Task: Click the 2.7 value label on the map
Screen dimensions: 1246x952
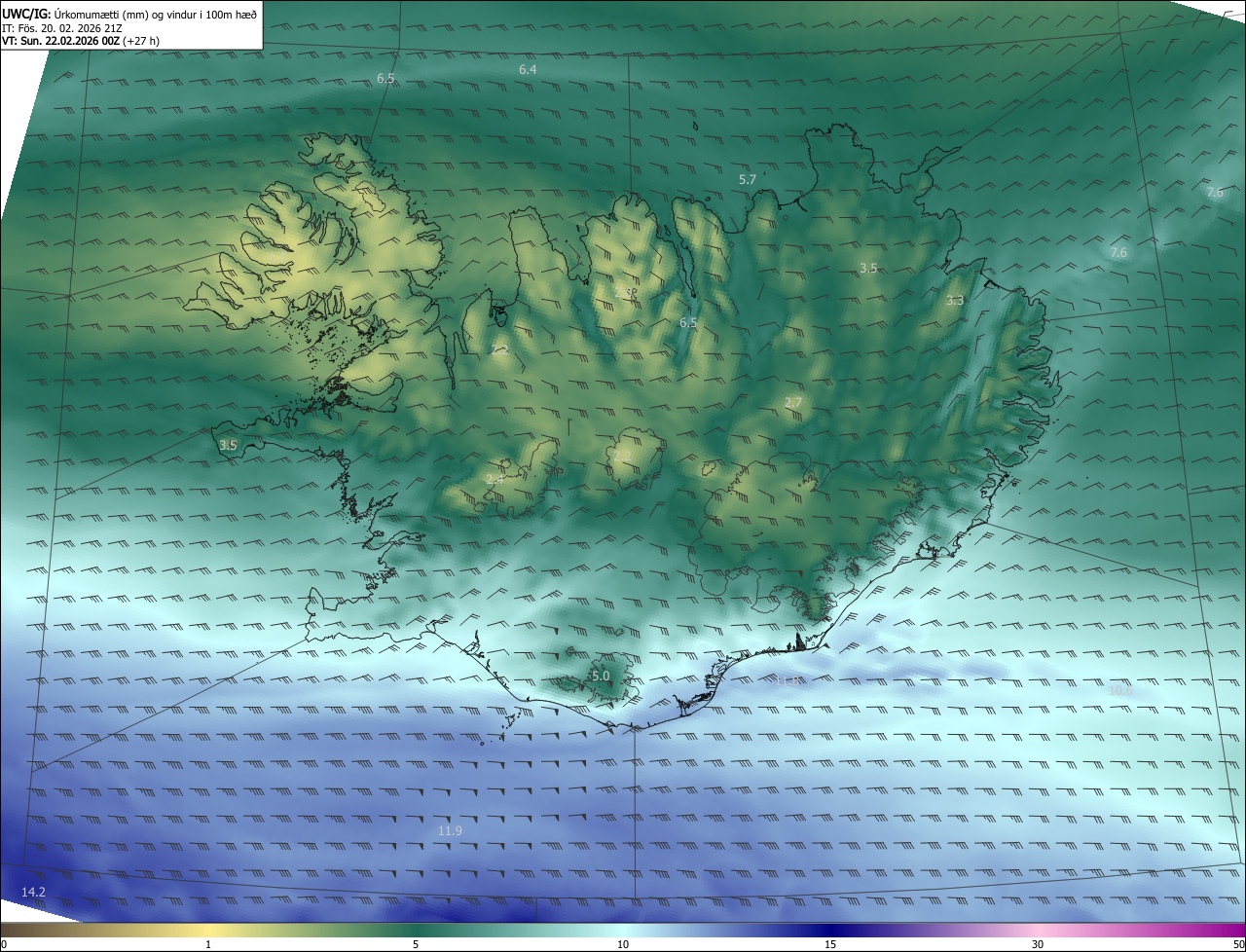Action: pos(793,403)
